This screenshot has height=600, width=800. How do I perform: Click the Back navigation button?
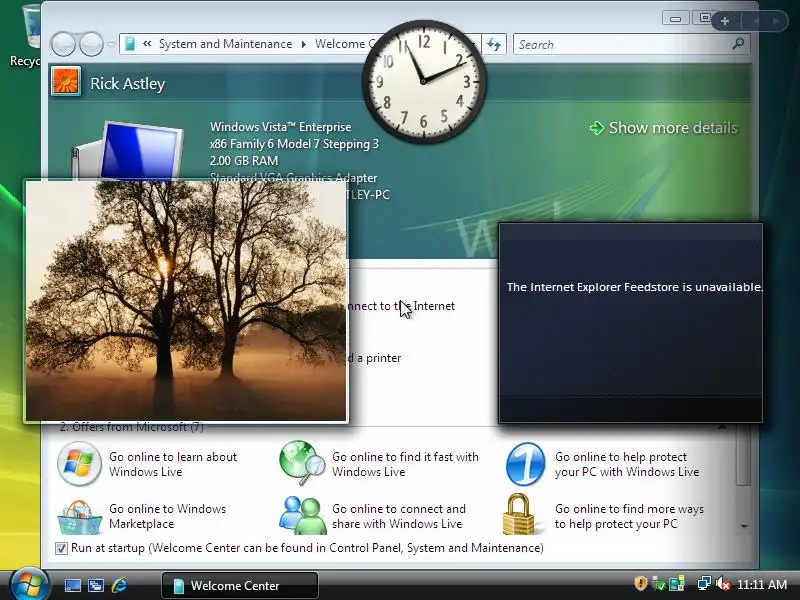(x=63, y=44)
